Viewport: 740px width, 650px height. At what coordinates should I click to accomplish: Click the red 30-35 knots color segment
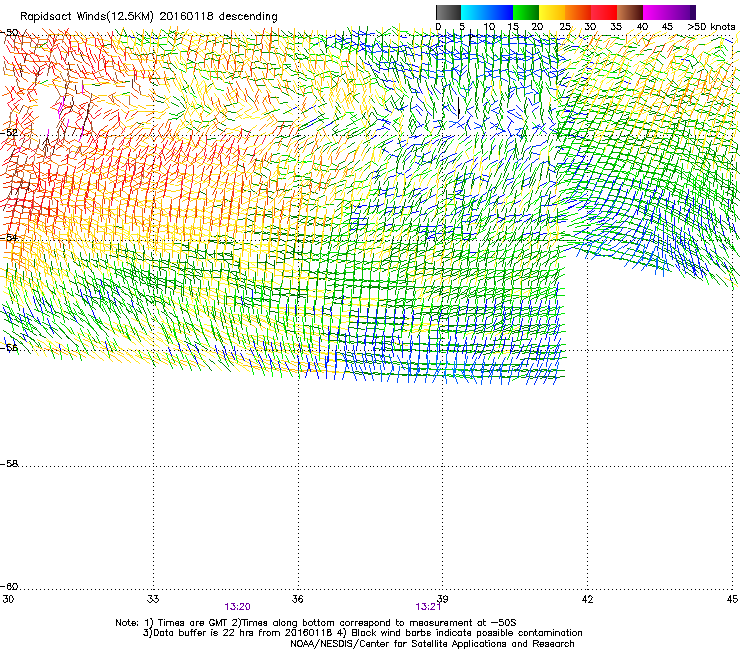pyautogui.click(x=604, y=12)
